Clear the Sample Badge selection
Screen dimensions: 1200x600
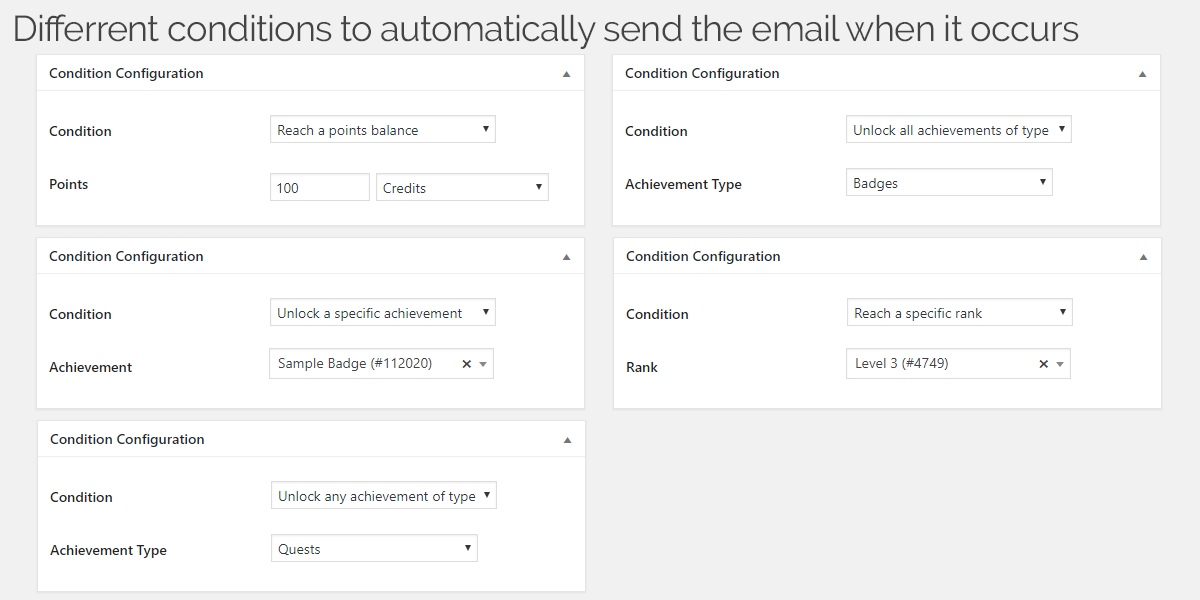(x=466, y=364)
